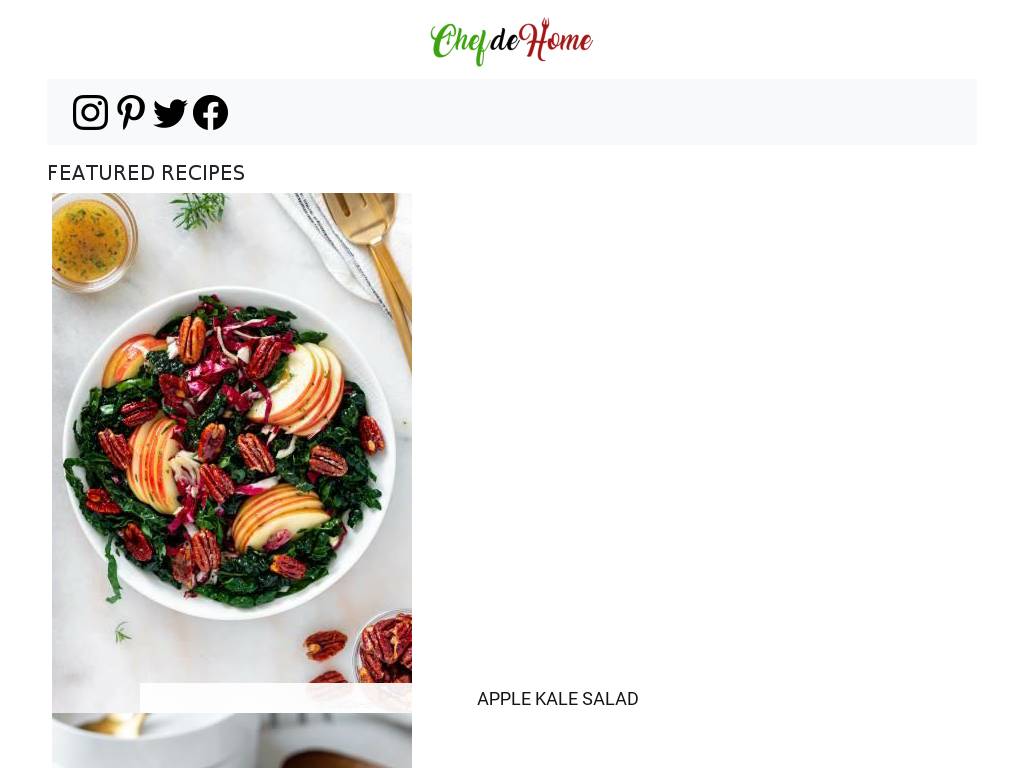1024x768 pixels.
Task: Click the red word Home in logo
Action: (x=556, y=40)
